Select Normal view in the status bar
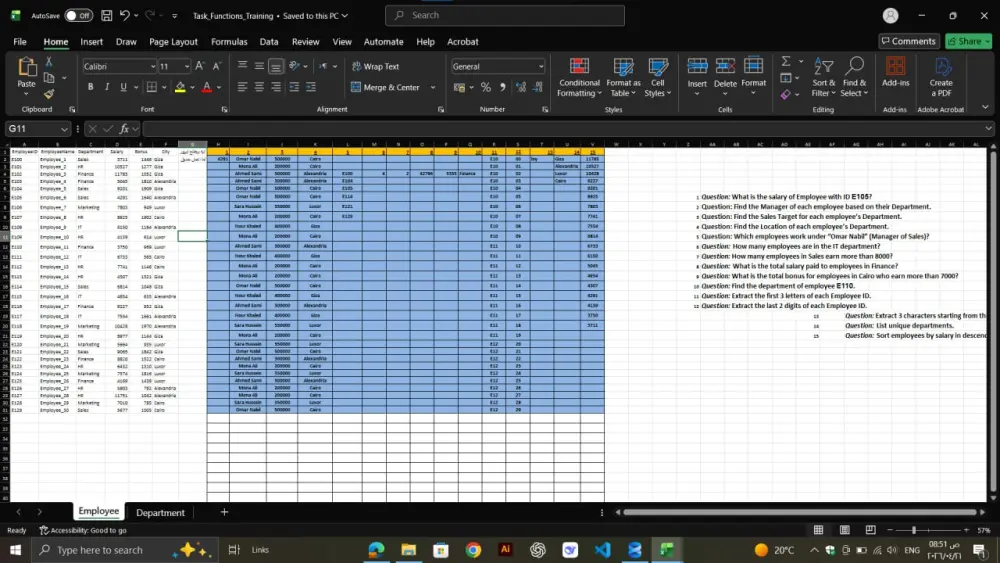Viewport: 1000px width, 563px height. [818, 530]
